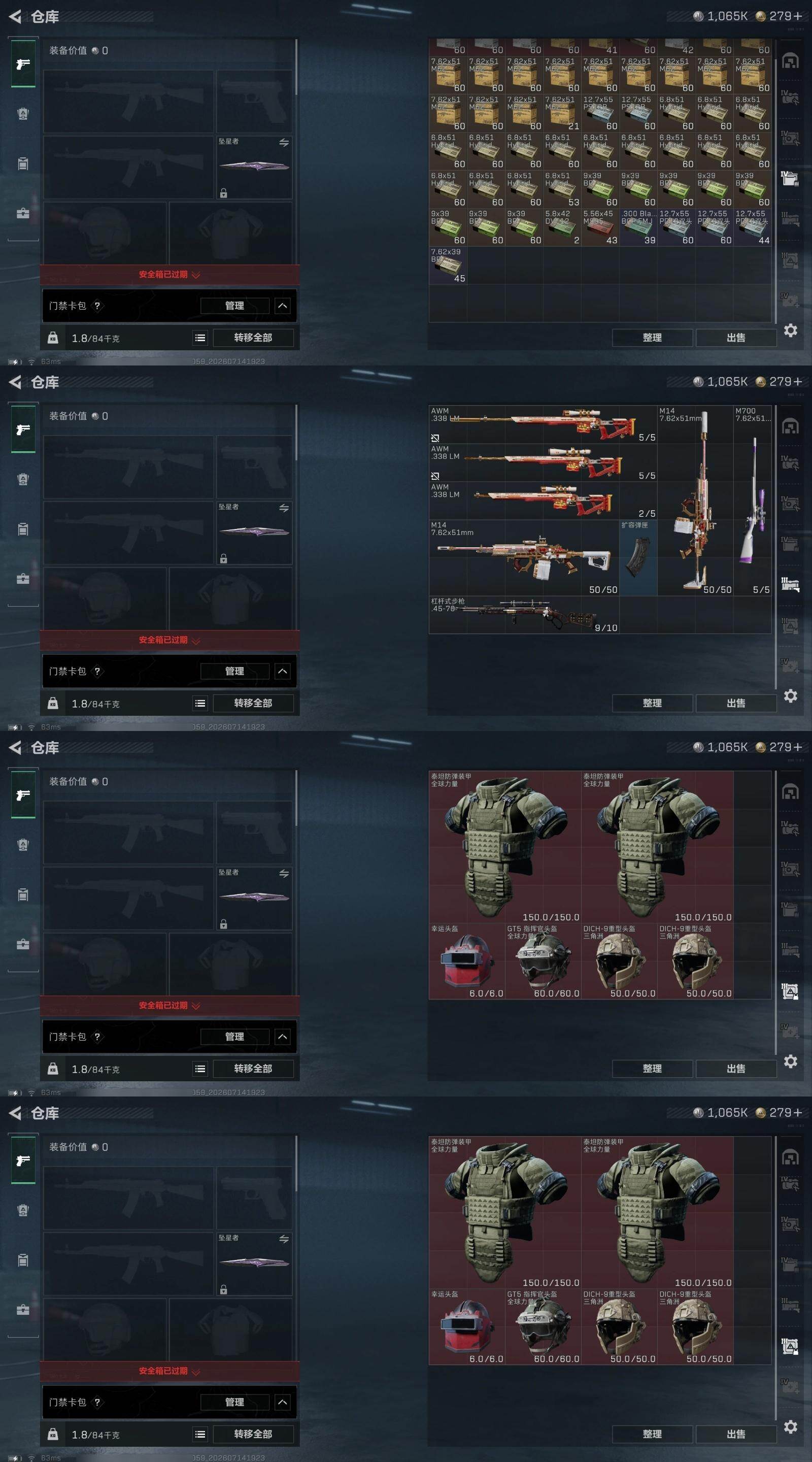812x1462 pixels.
Task: Select 扩容弹匣 extended magazine item
Action: point(638,557)
